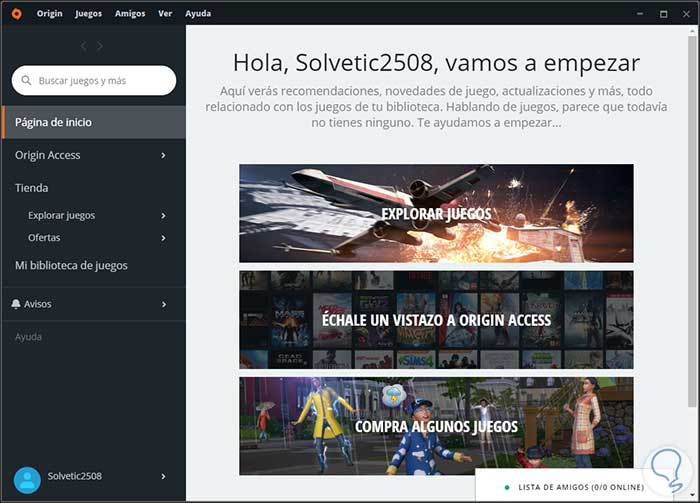Open the Ver menu
Viewport: 700px width, 503px height.
pos(165,13)
